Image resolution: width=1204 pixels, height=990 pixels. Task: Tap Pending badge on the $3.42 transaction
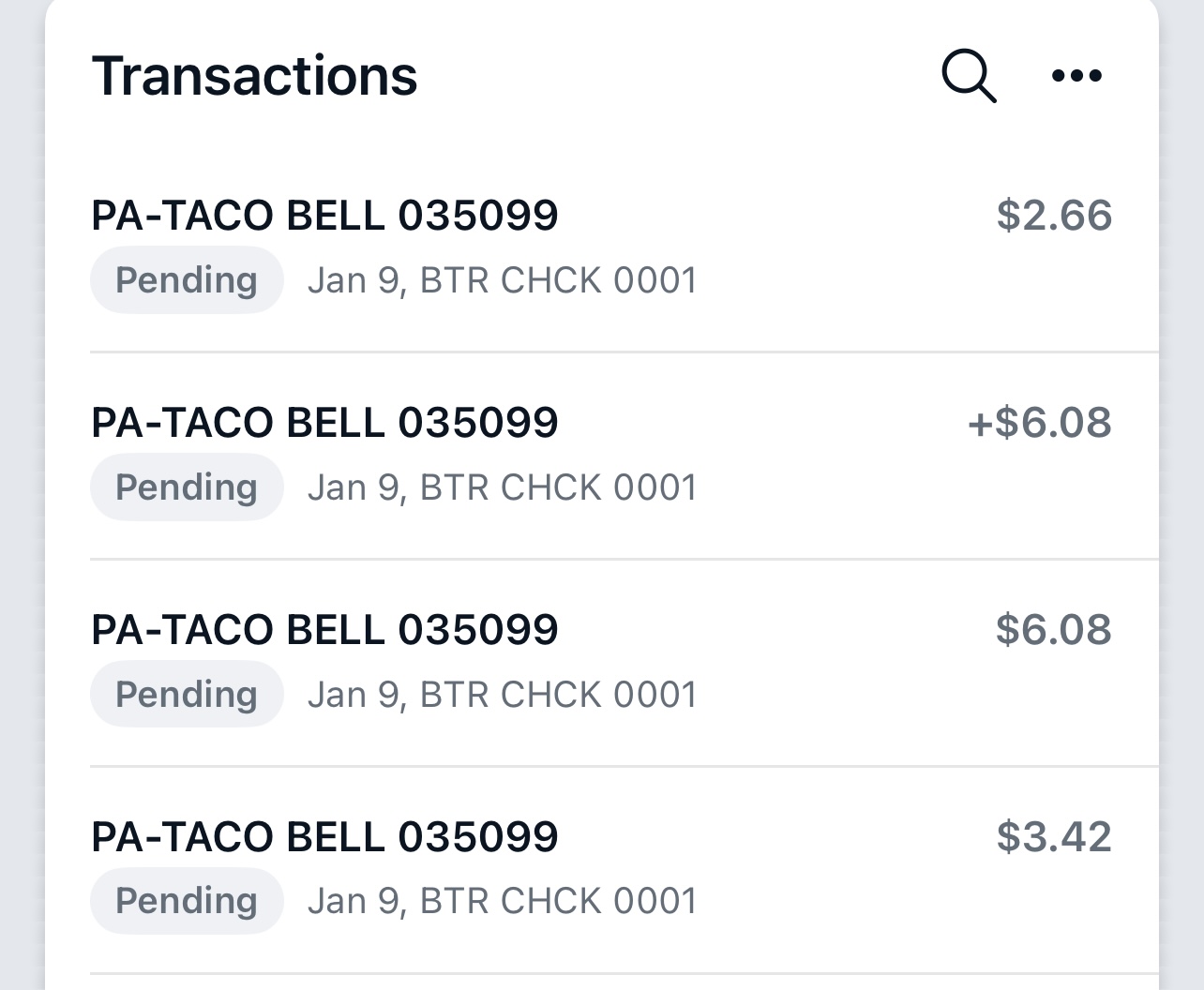(187, 901)
